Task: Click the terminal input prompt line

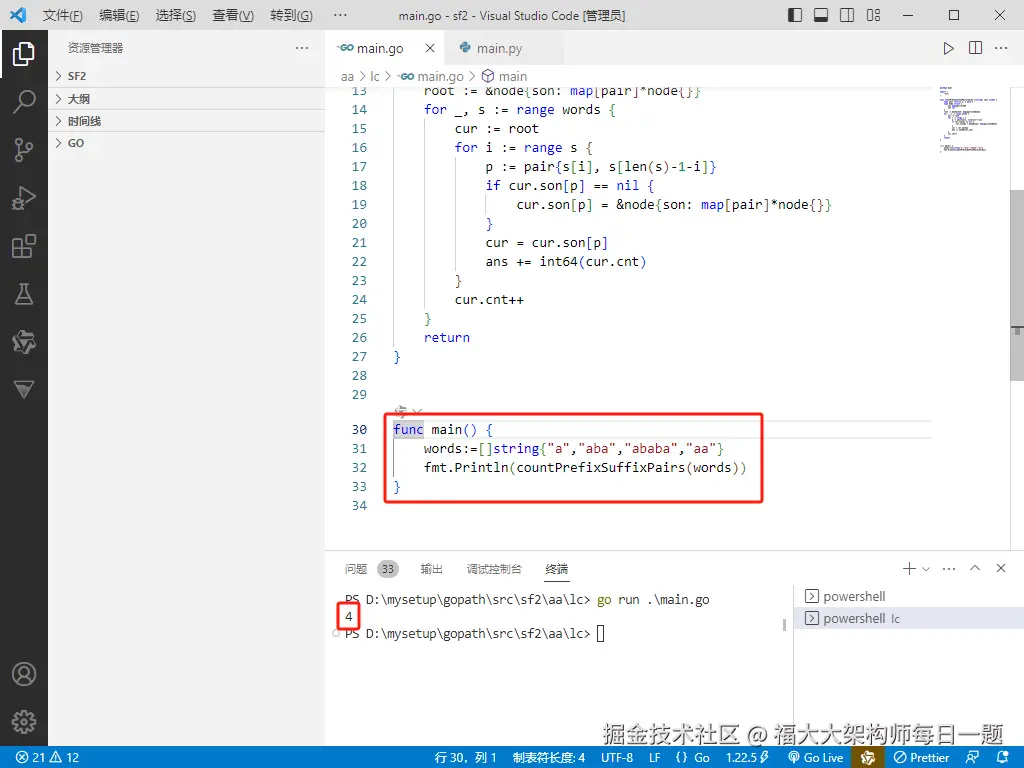Action: point(475,633)
